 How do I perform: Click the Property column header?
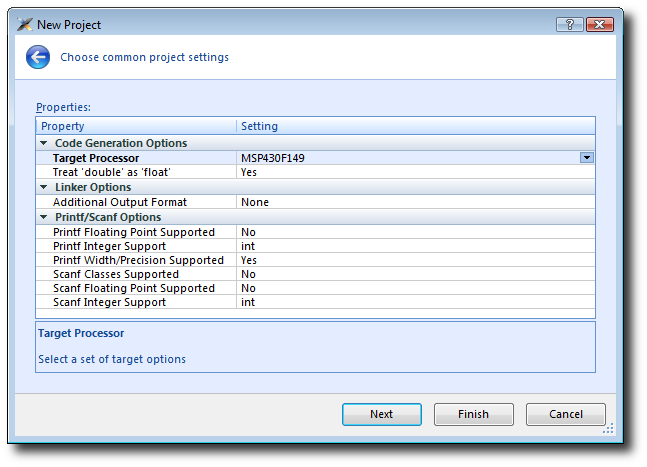pyautogui.click(x=136, y=126)
